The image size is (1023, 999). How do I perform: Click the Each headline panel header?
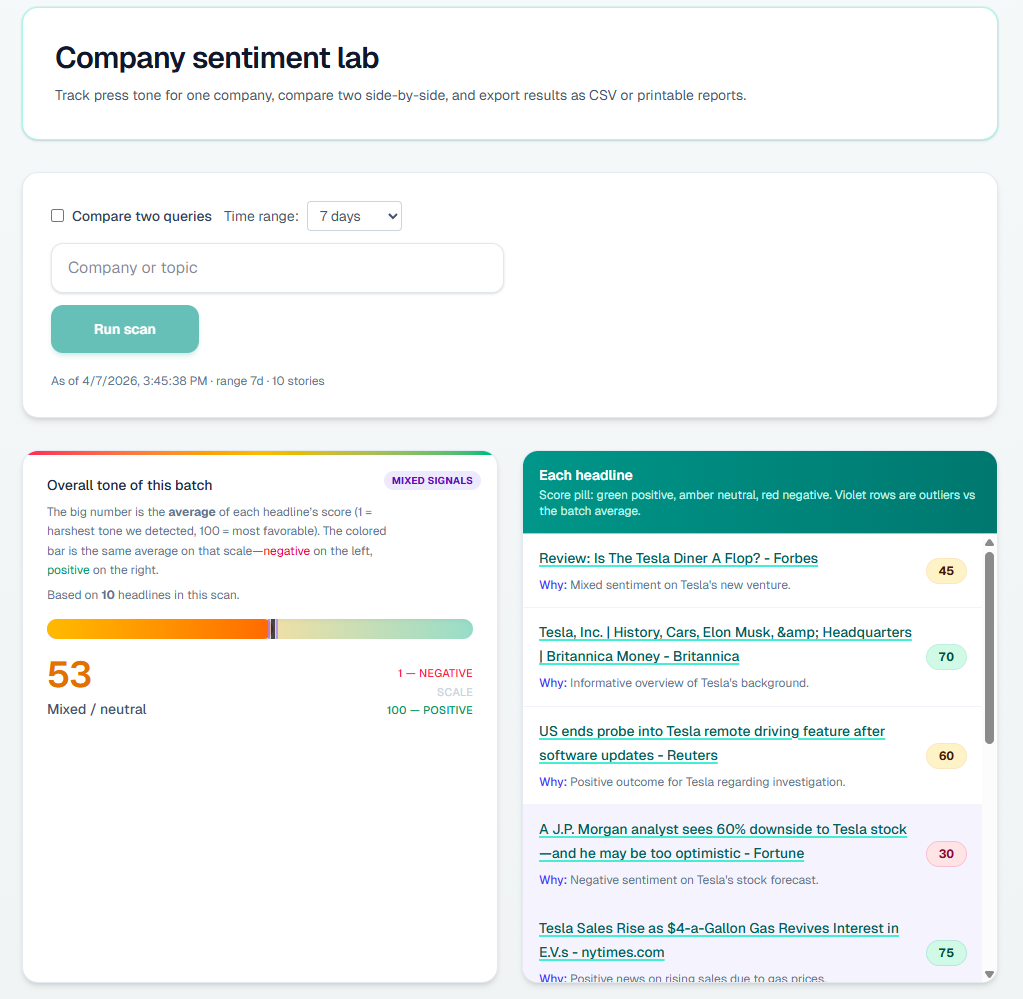pyautogui.click(x=759, y=493)
